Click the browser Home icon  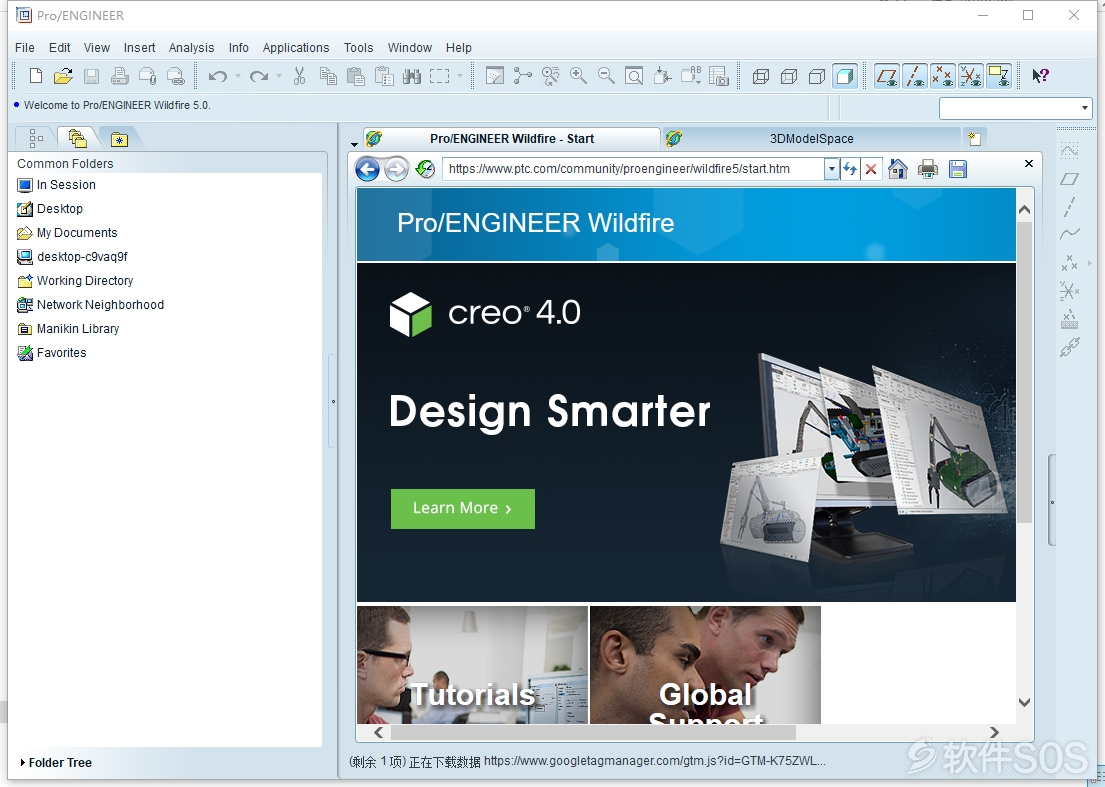(898, 169)
